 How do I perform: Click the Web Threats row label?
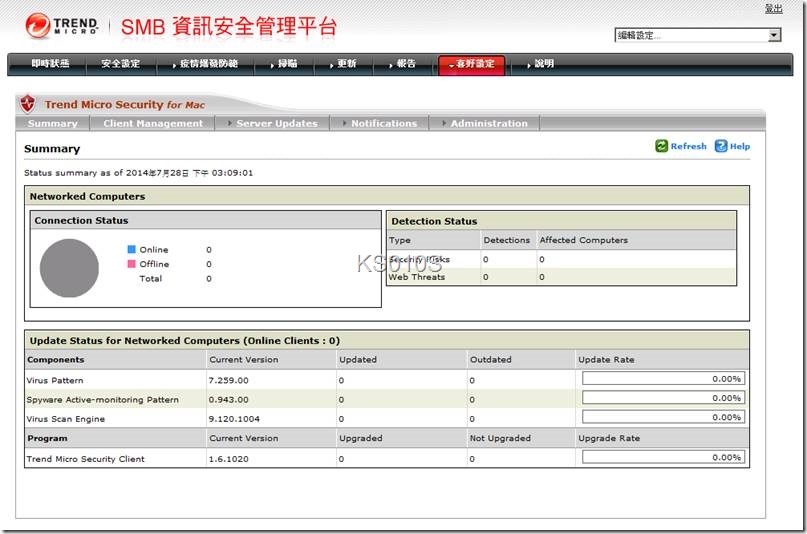(x=416, y=277)
